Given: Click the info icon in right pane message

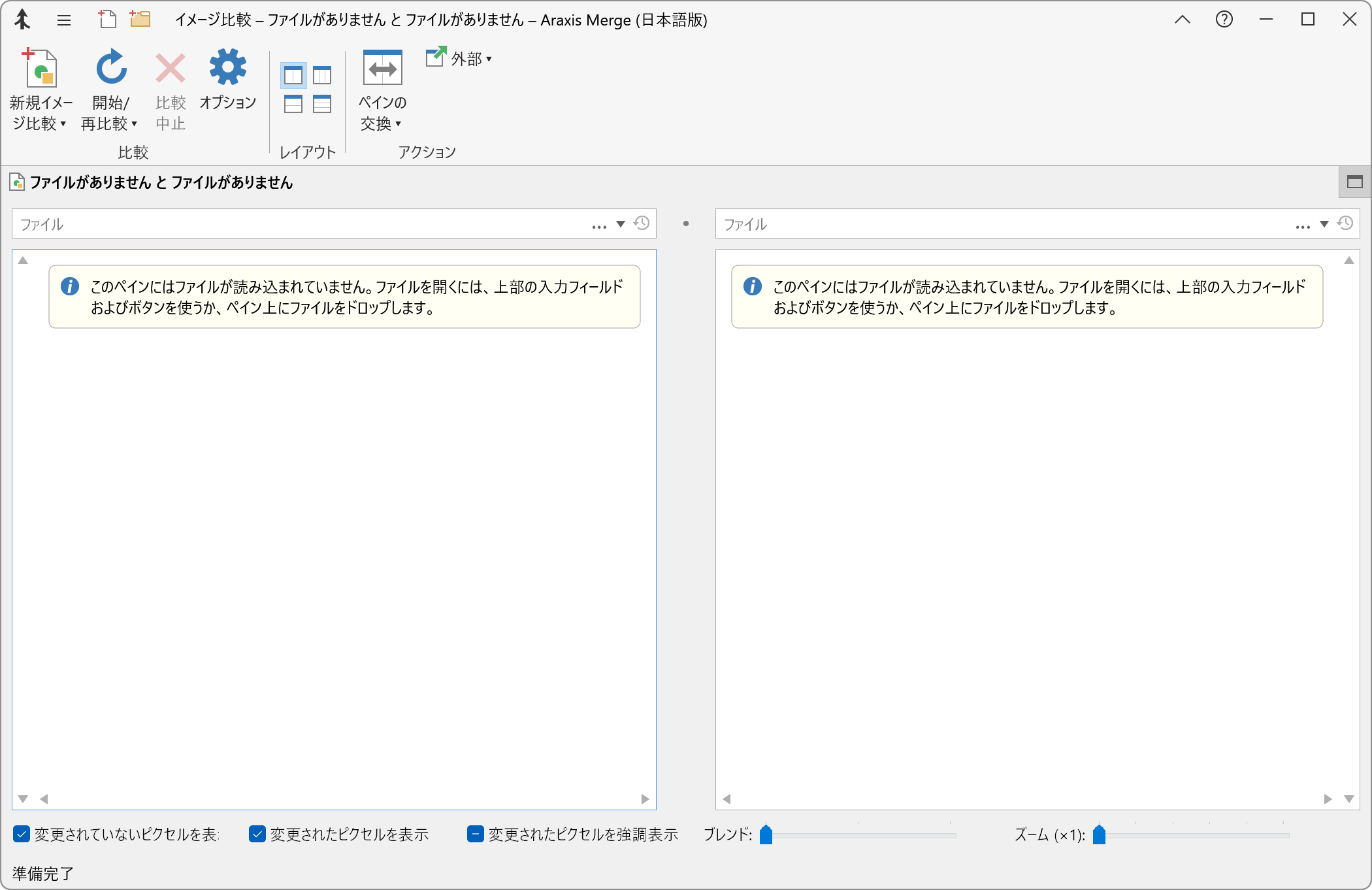Looking at the screenshot, I should 753,286.
